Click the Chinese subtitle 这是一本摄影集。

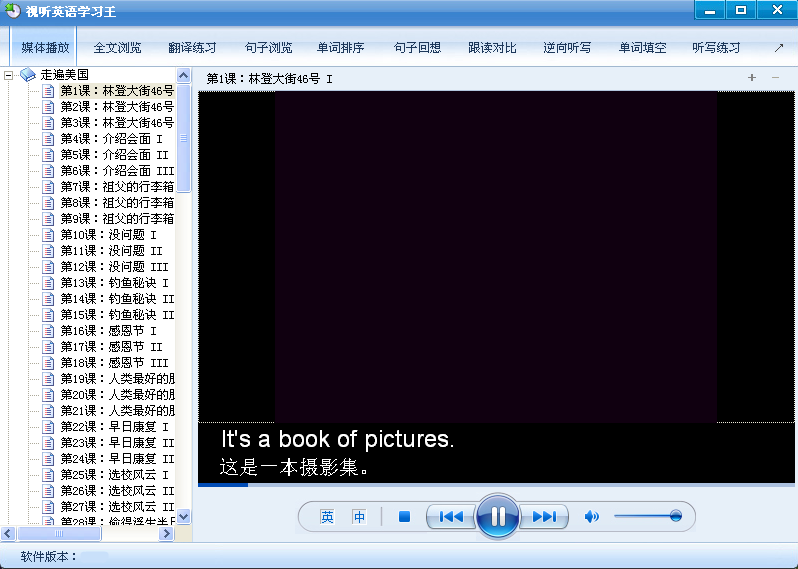click(x=294, y=467)
